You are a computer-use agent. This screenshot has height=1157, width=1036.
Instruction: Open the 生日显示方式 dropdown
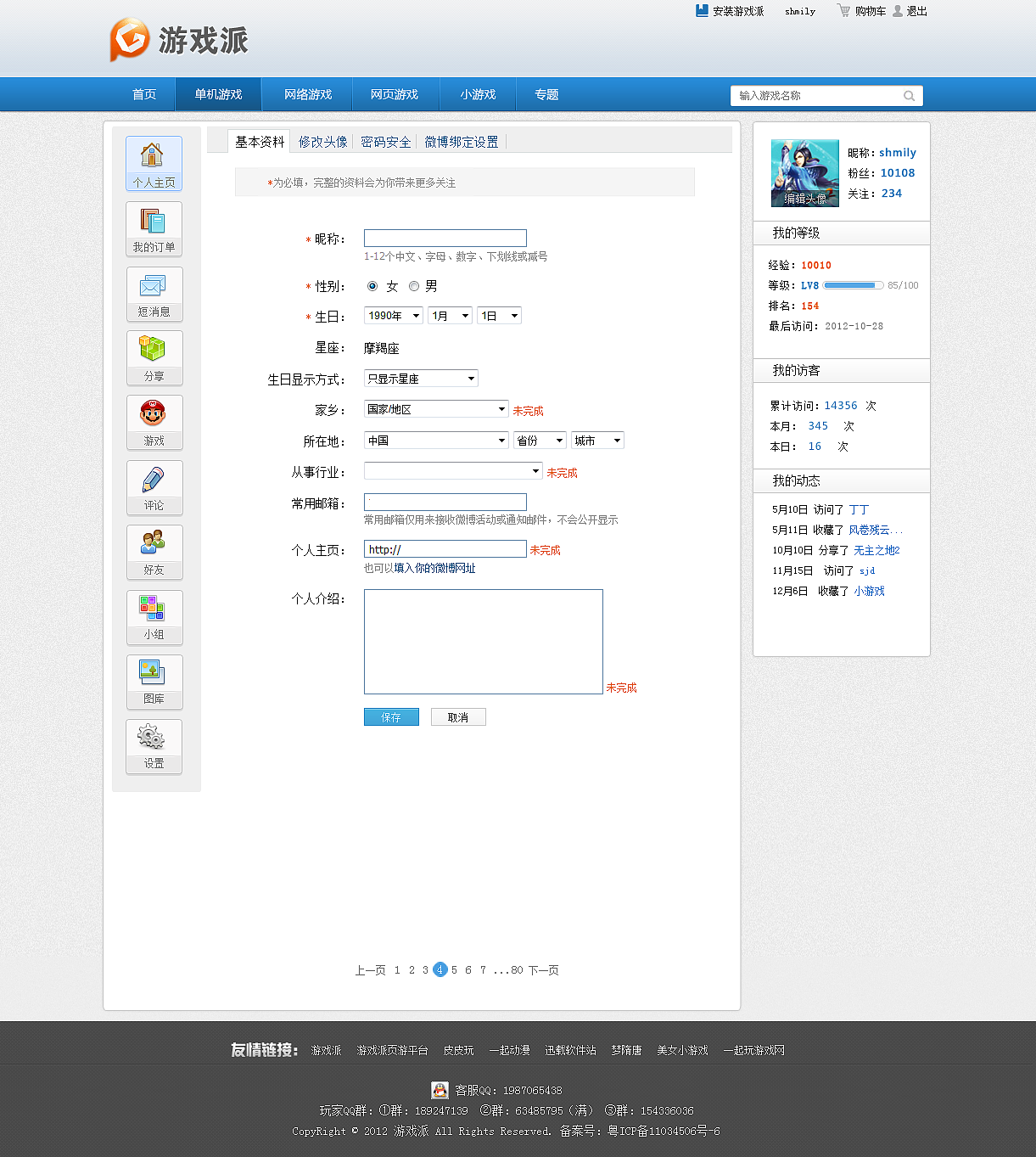tap(421, 379)
